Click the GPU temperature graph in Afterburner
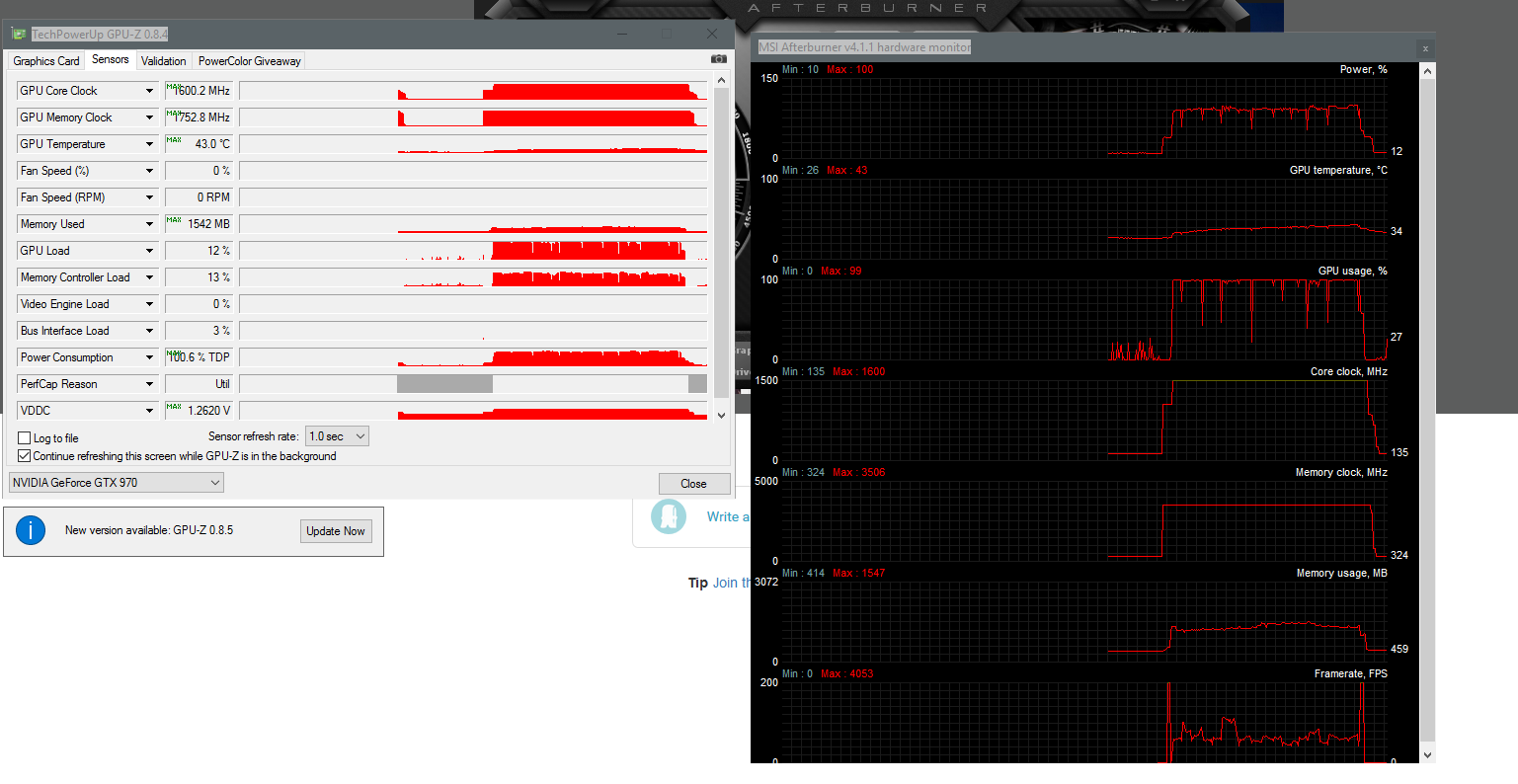Image resolution: width=1518 pixels, height=784 pixels. click(x=1084, y=219)
